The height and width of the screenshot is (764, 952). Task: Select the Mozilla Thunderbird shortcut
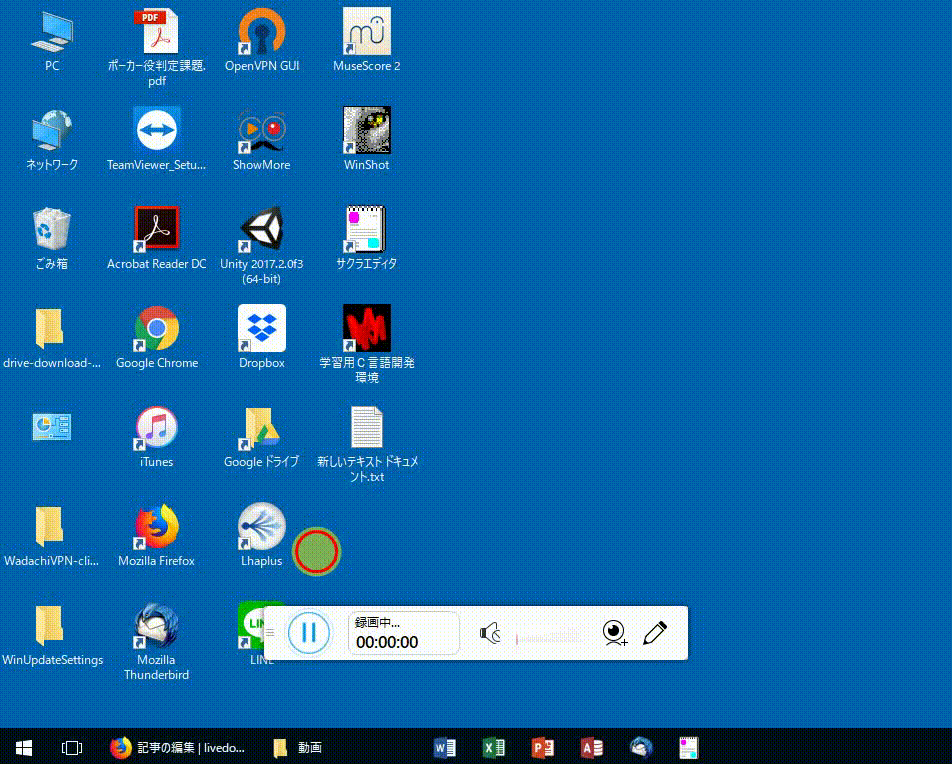pyautogui.click(x=157, y=642)
